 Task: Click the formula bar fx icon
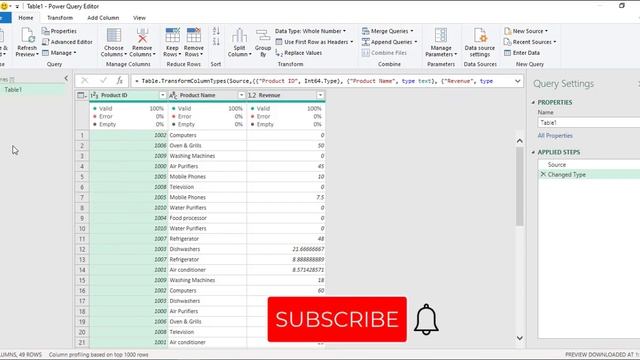pyautogui.click(x=119, y=81)
